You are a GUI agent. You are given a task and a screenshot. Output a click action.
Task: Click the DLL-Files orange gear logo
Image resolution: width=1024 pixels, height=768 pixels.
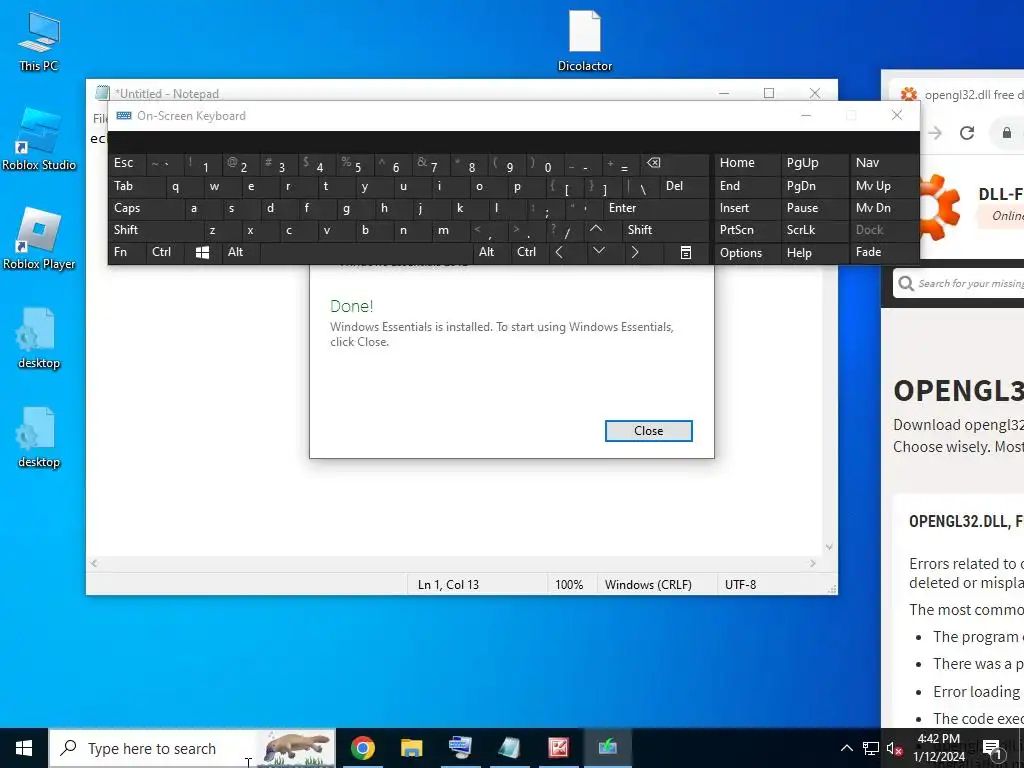(x=940, y=206)
